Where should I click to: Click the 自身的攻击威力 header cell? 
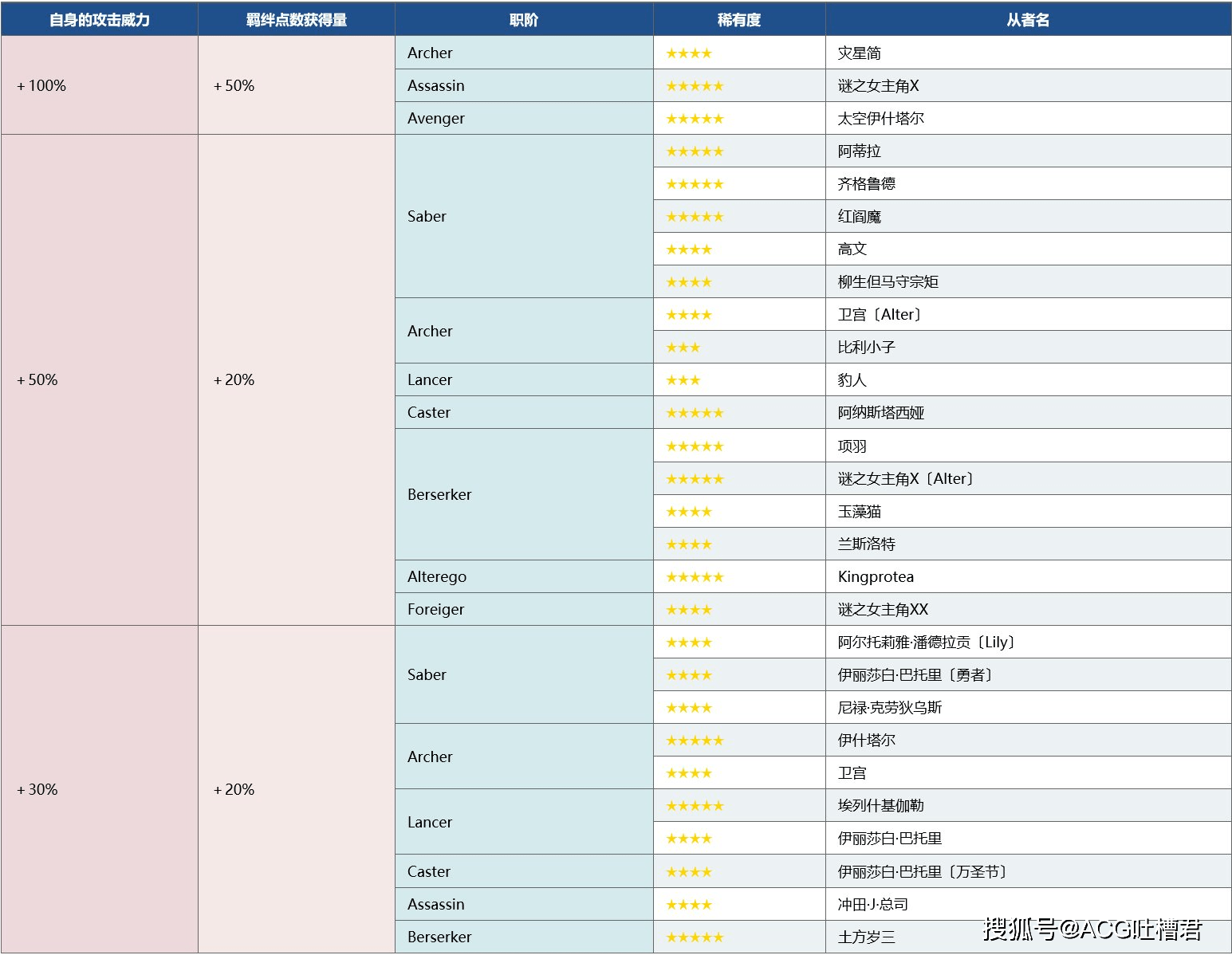99,19
